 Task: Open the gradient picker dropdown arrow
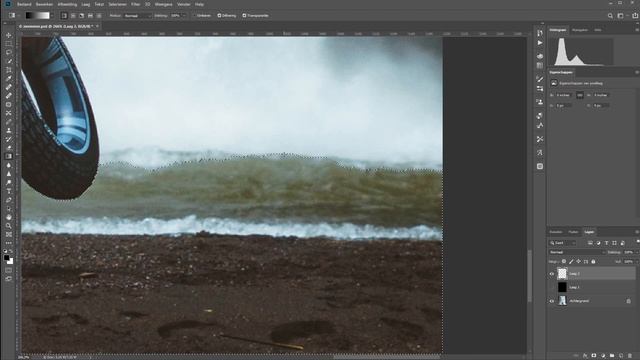coord(52,16)
